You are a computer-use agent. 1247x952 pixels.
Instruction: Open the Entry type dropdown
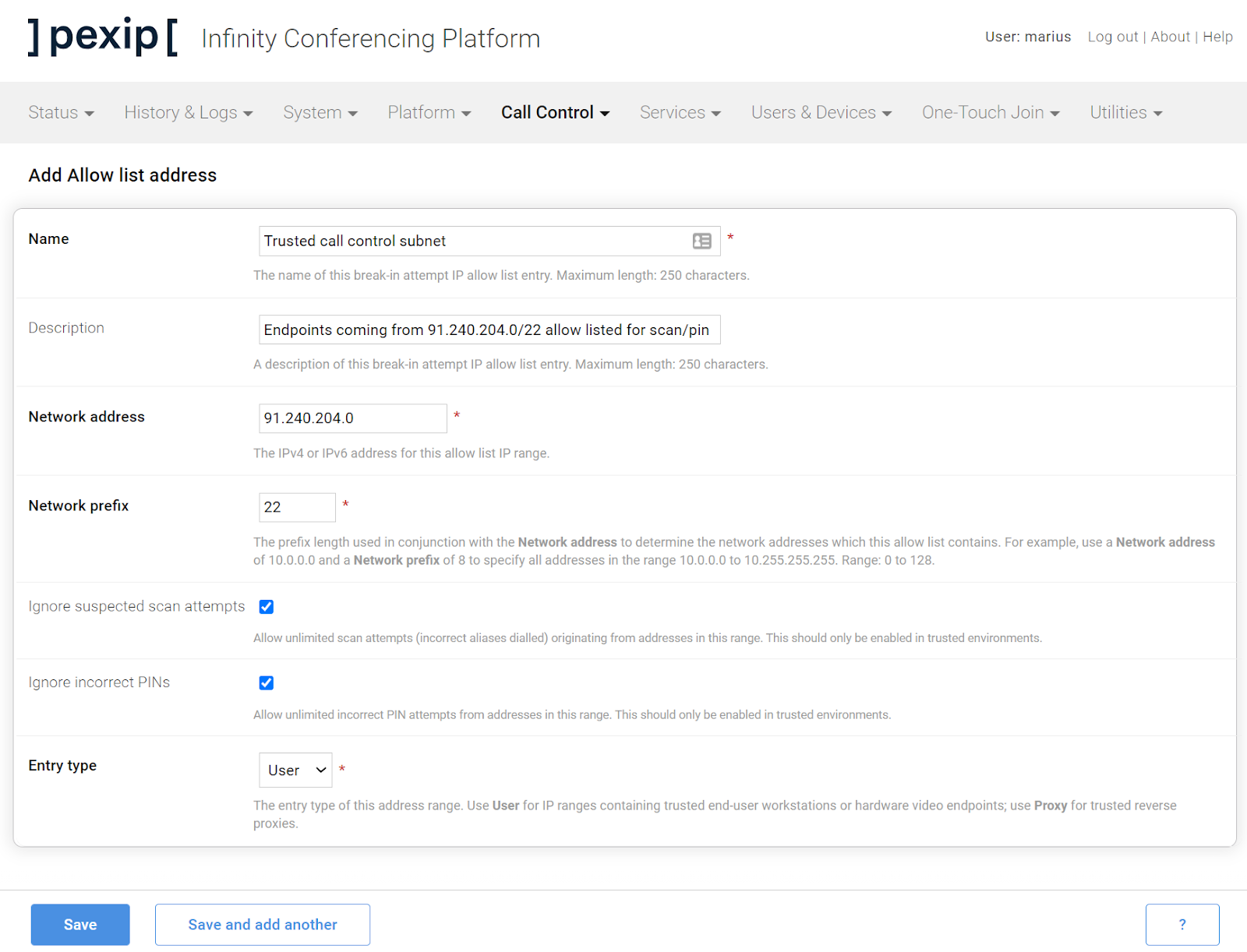pyautogui.click(x=295, y=770)
